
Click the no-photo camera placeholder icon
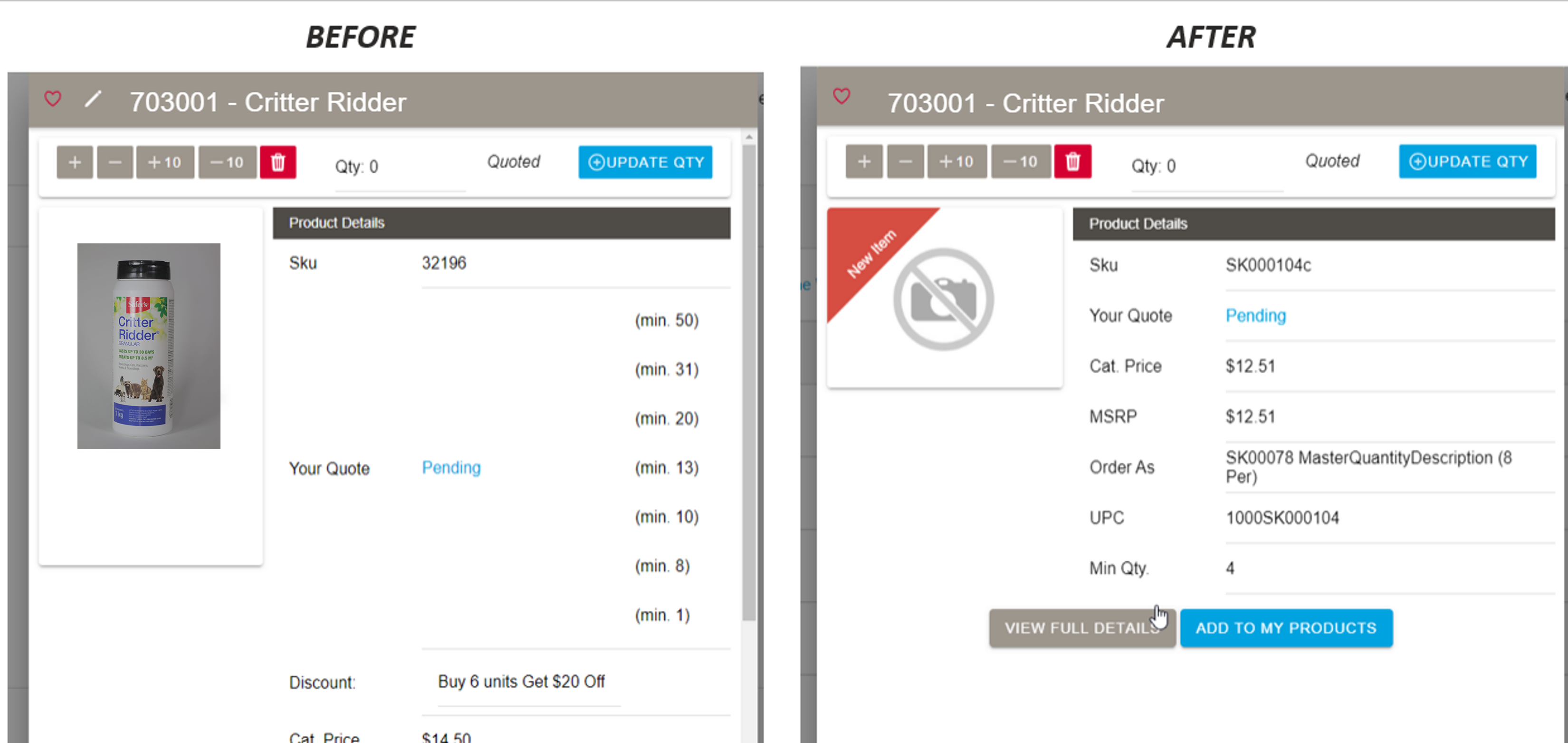pos(944,299)
